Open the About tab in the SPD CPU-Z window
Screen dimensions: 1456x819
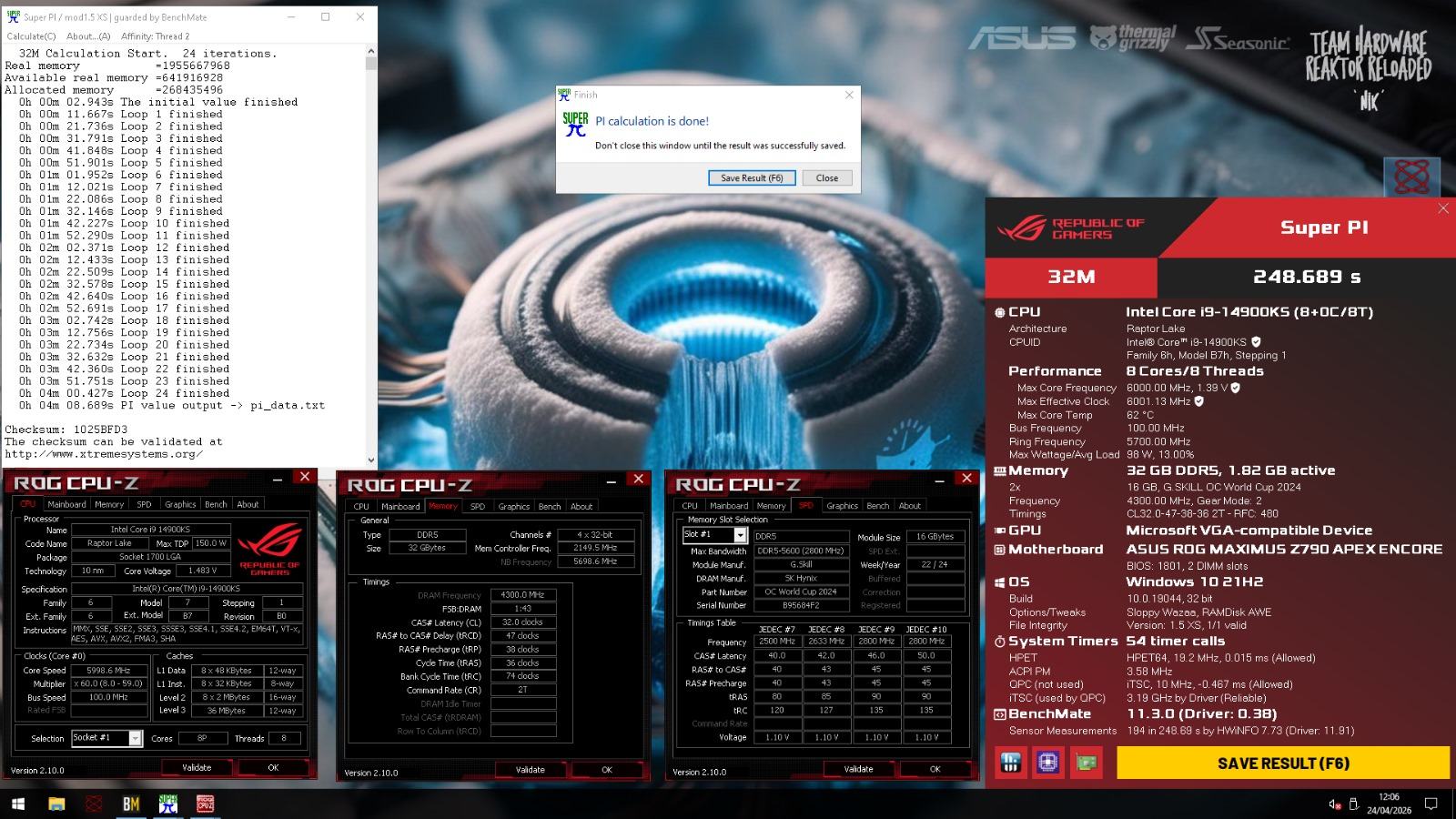coord(910,505)
